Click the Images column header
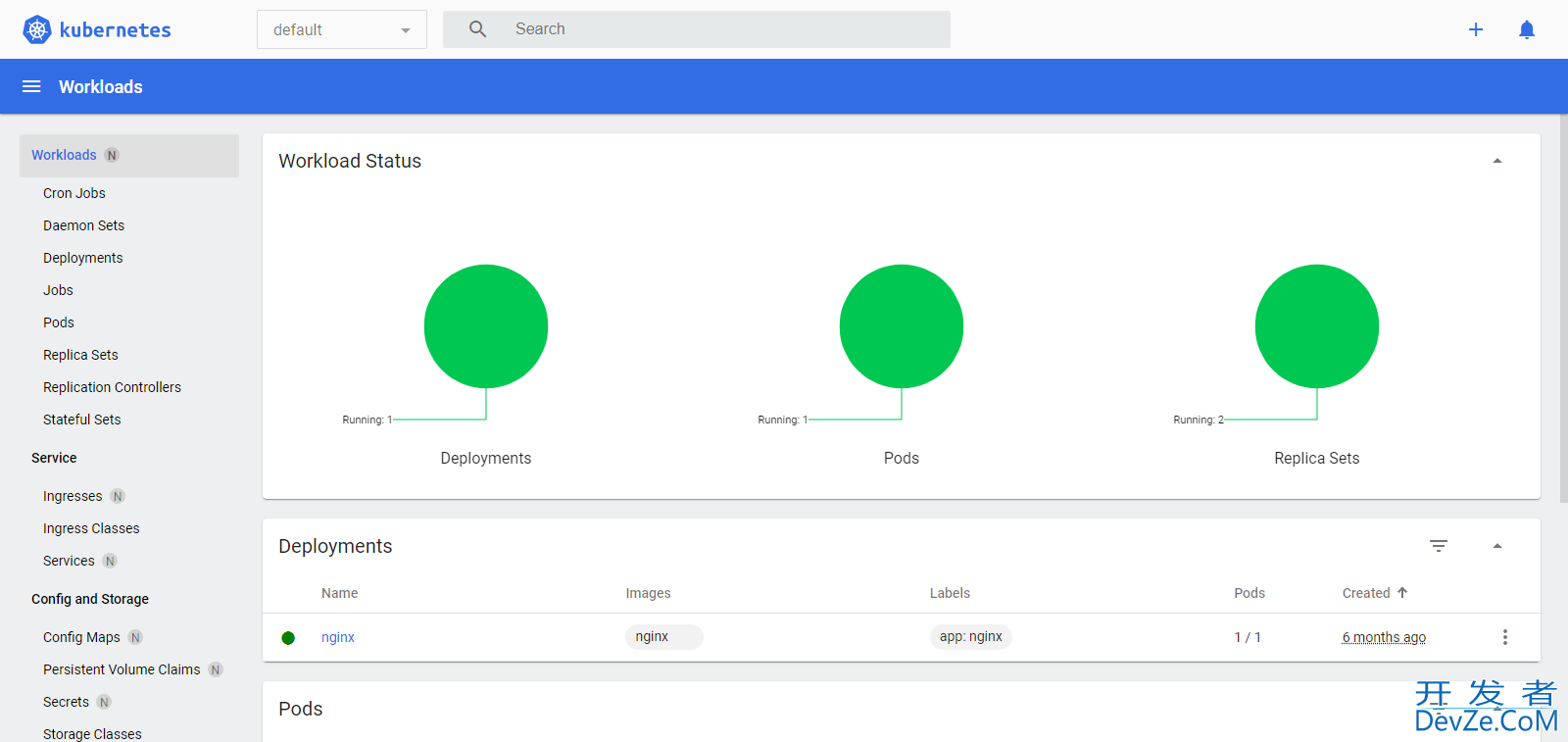 tap(648, 593)
